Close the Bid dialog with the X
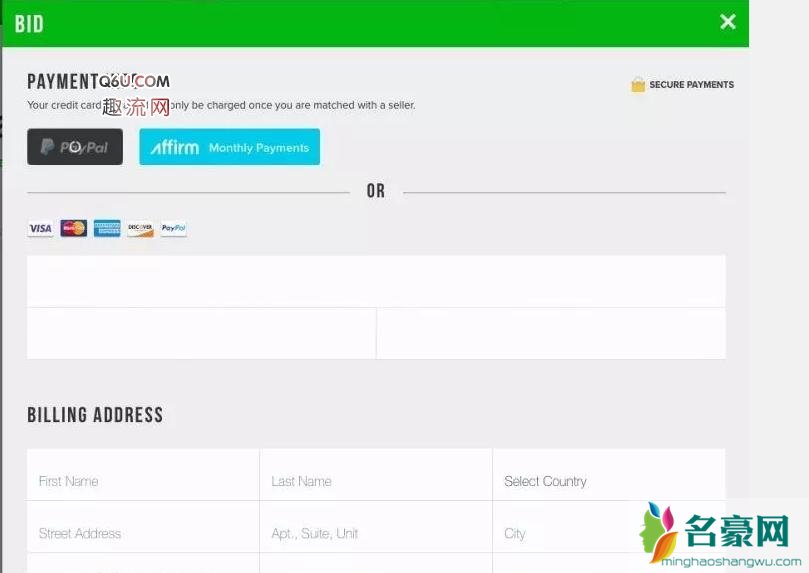This screenshot has height=573, width=809. [728, 22]
